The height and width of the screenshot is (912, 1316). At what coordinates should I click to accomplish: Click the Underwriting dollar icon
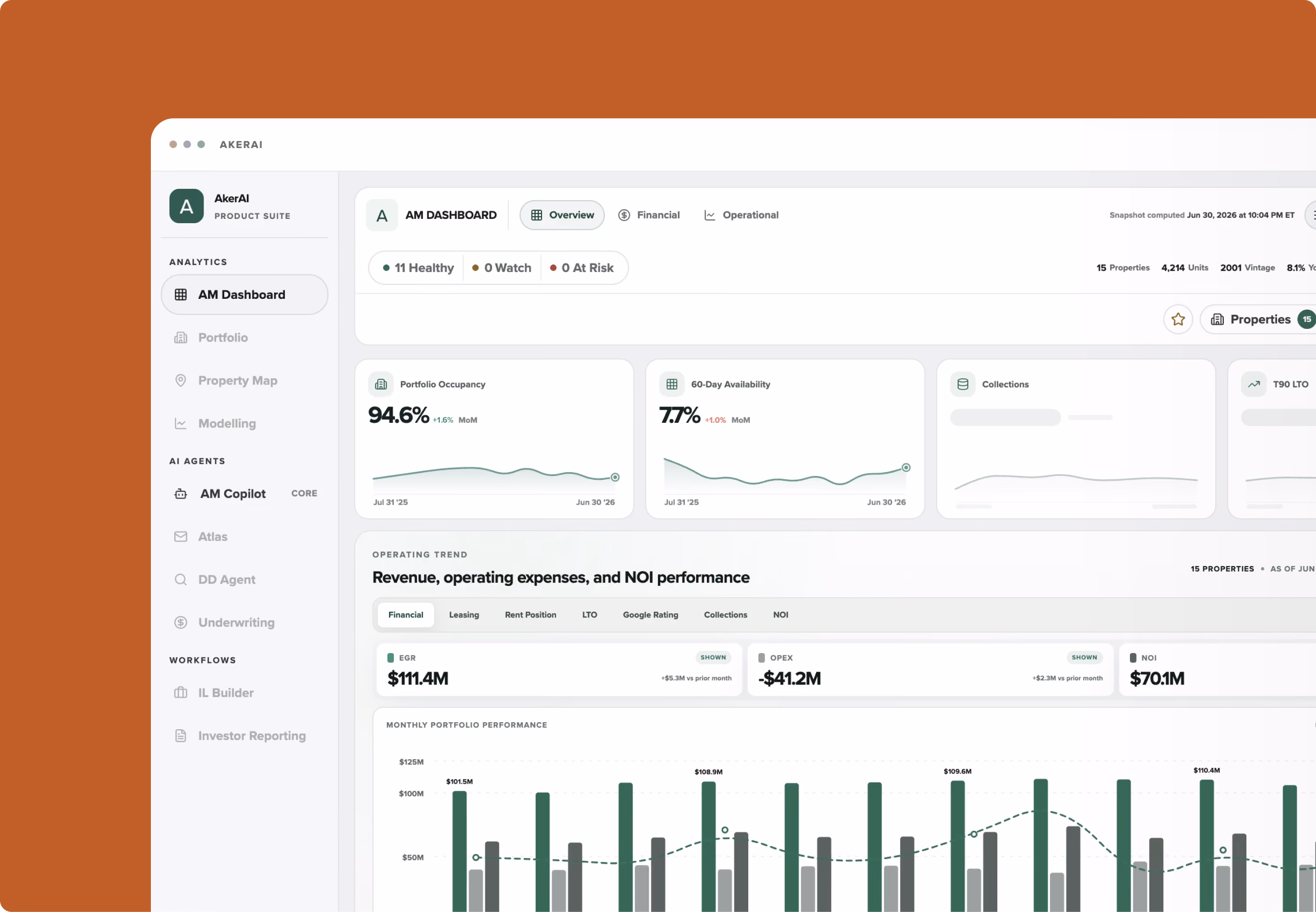tap(180, 622)
